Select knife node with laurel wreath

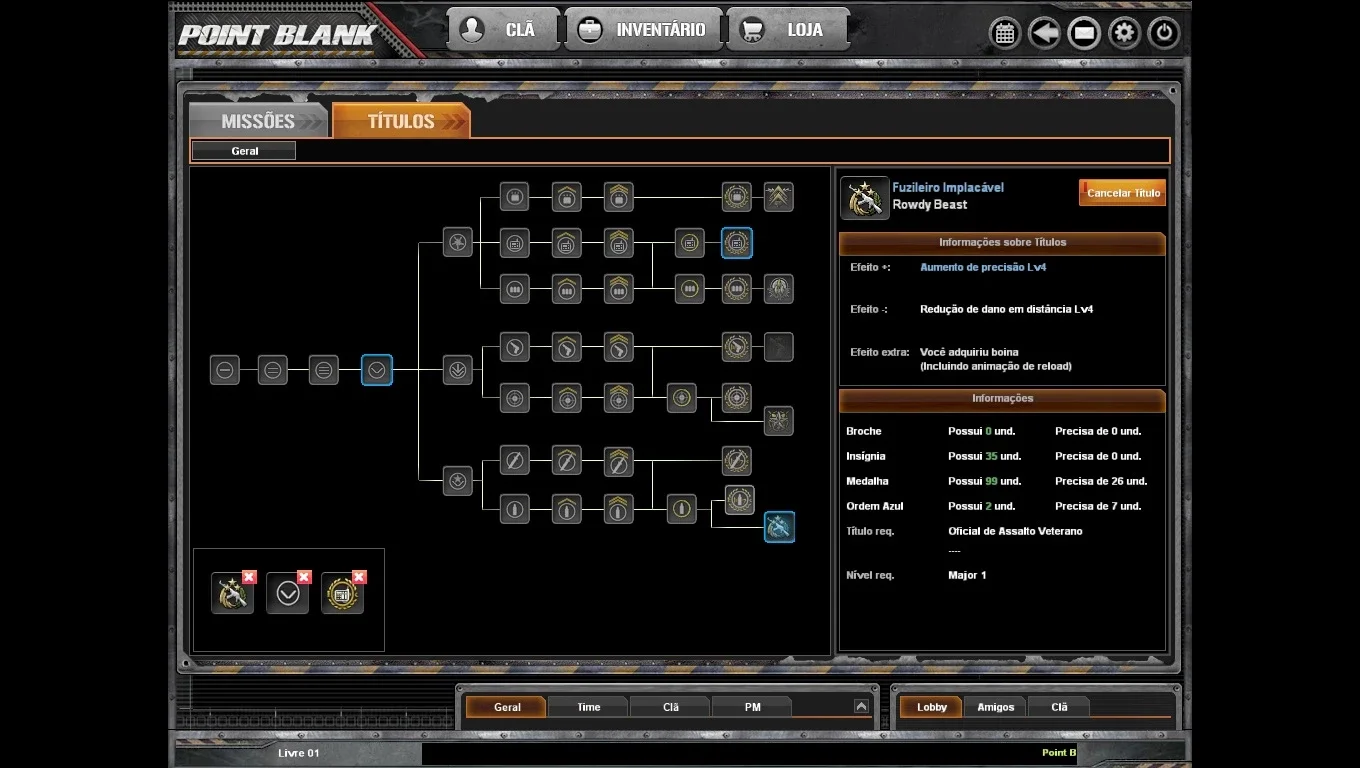tap(737, 461)
